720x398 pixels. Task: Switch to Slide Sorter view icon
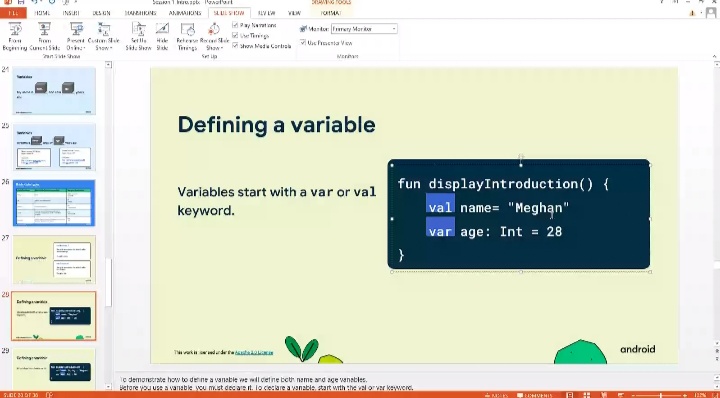pos(586,395)
